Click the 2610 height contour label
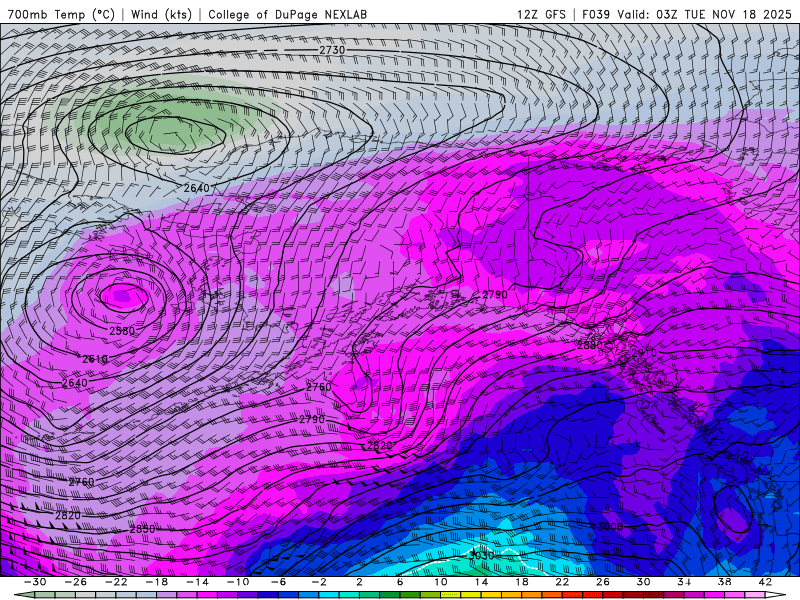 95,359
